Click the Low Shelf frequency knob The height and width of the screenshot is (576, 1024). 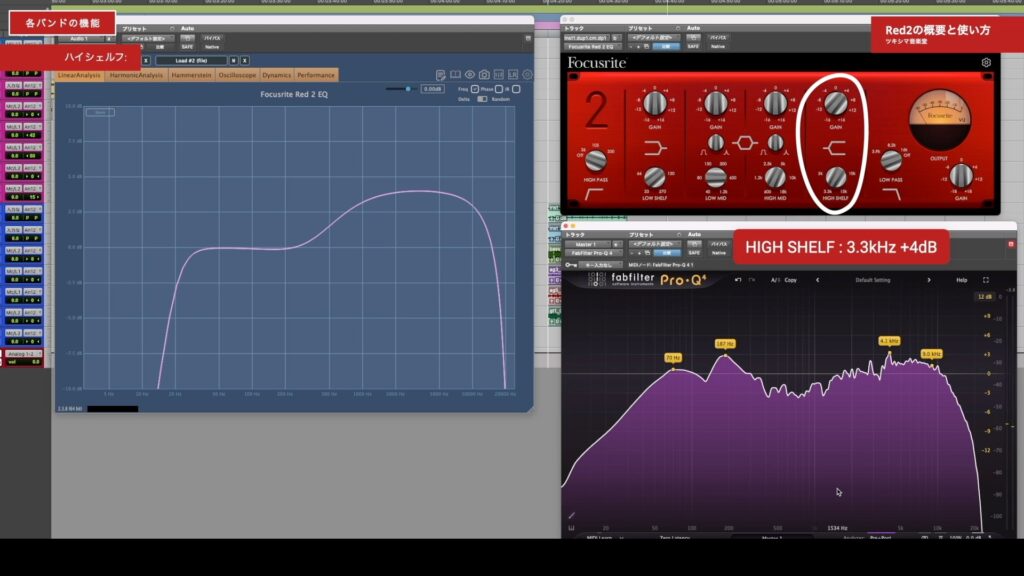(x=654, y=177)
